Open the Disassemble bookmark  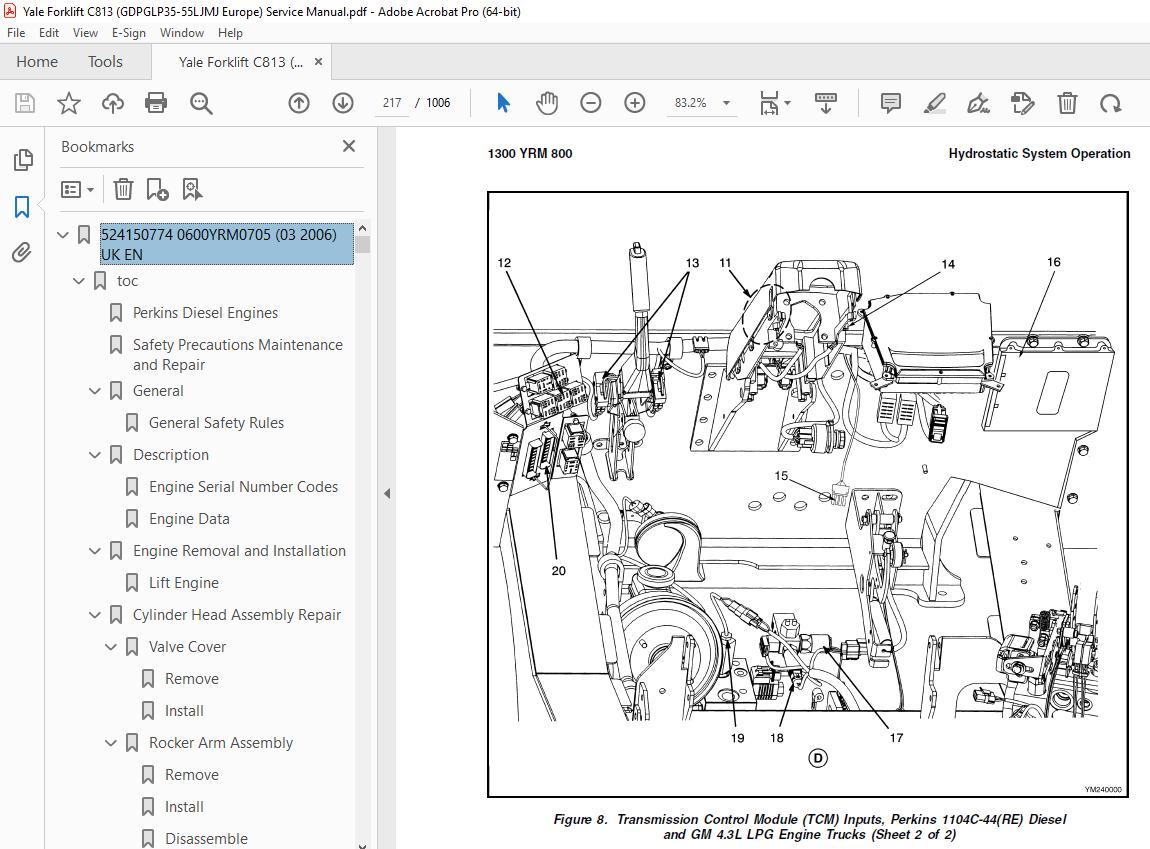(206, 839)
